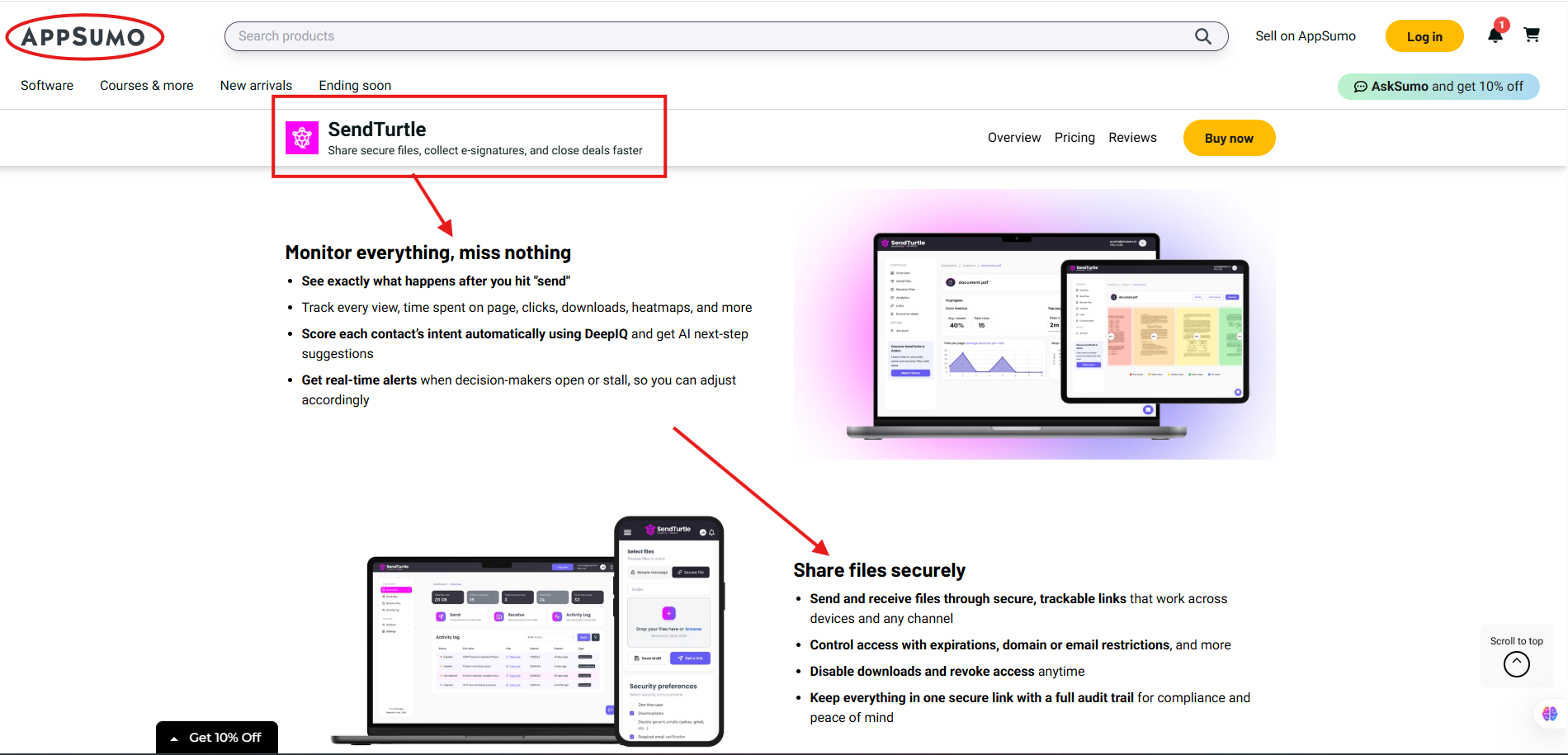This screenshot has height=755, width=1568.
Task: Open the Ending soon deals
Action: [x=355, y=86]
